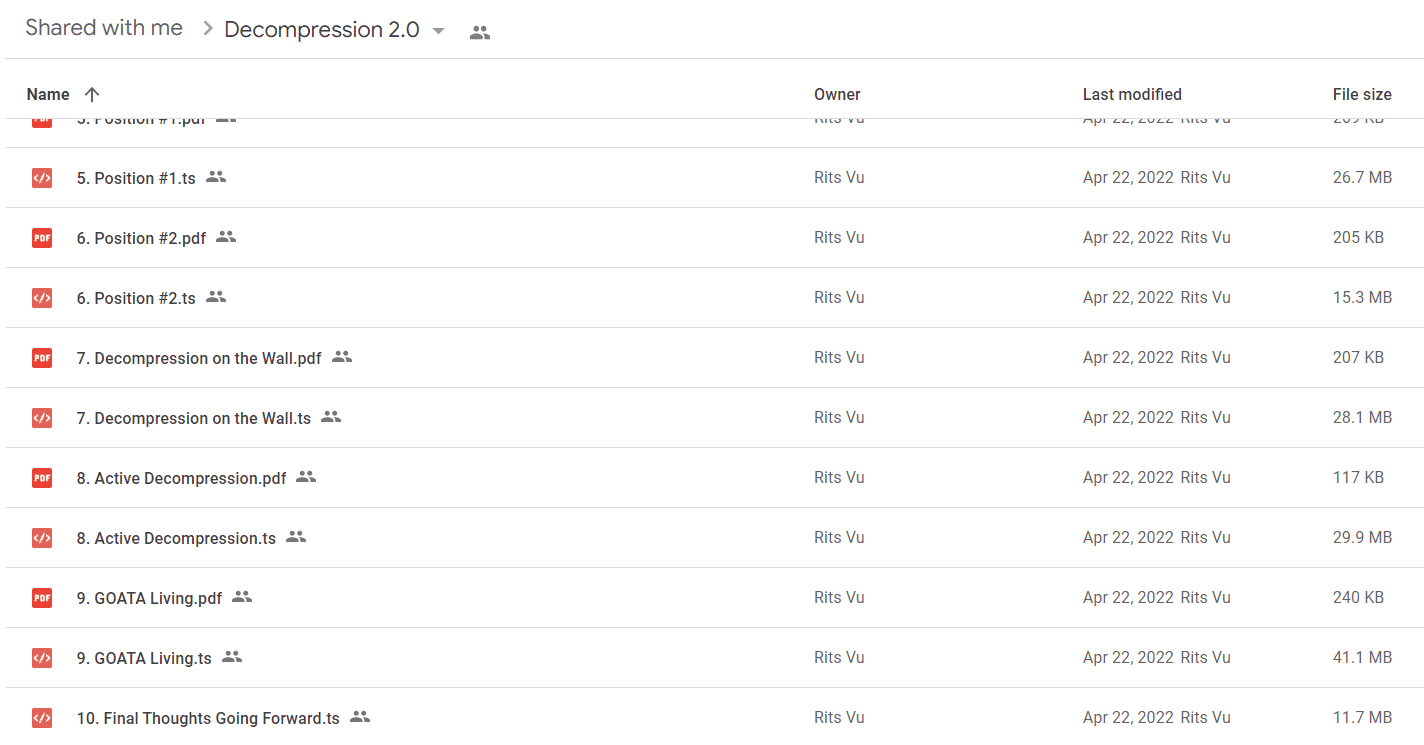Image resolution: width=1424 pixels, height=745 pixels.
Task: Click the Owner column header
Action: (837, 94)
